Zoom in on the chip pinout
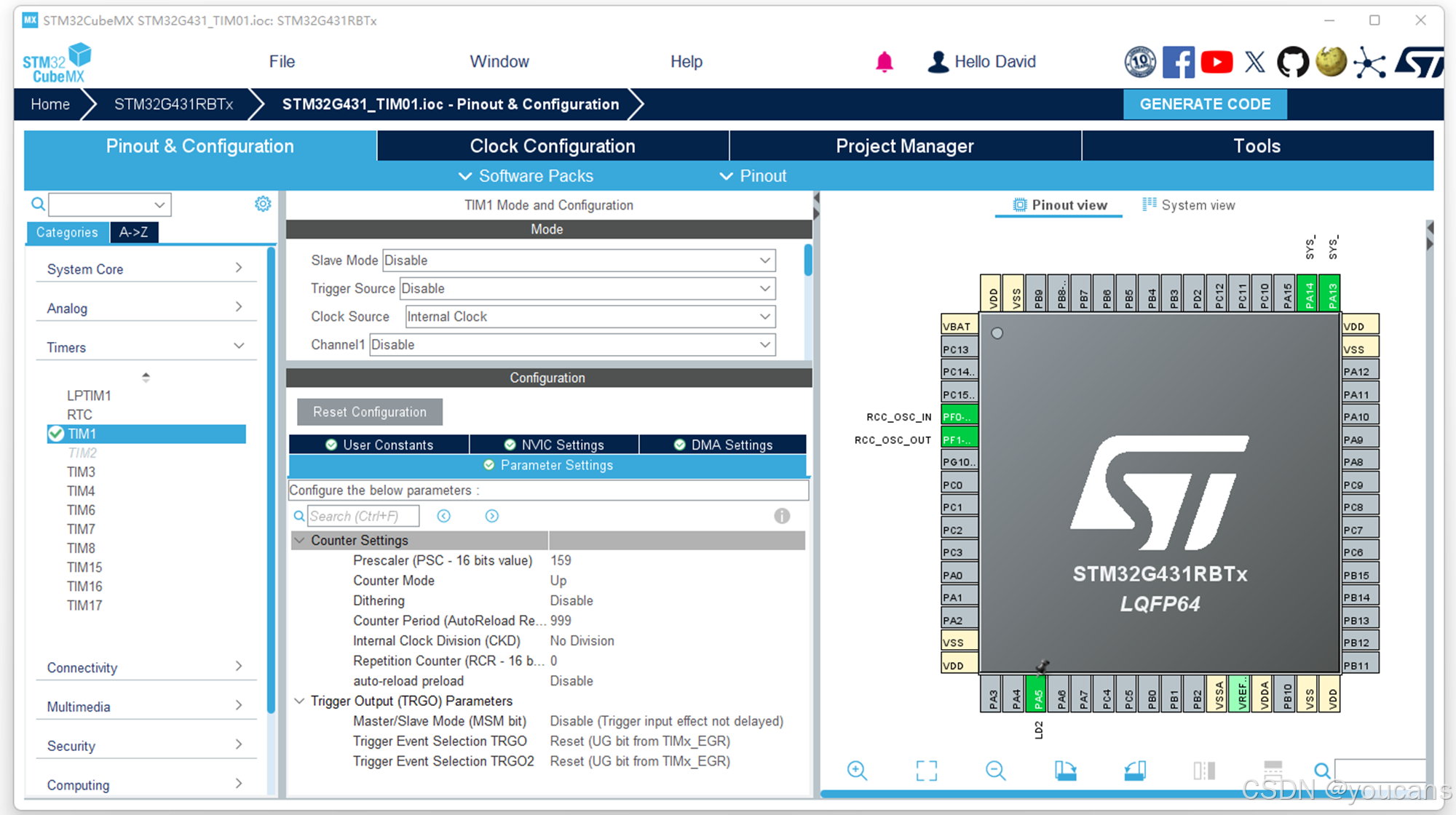The height and width of the screenshot is (815, 1456). [857, 770]
